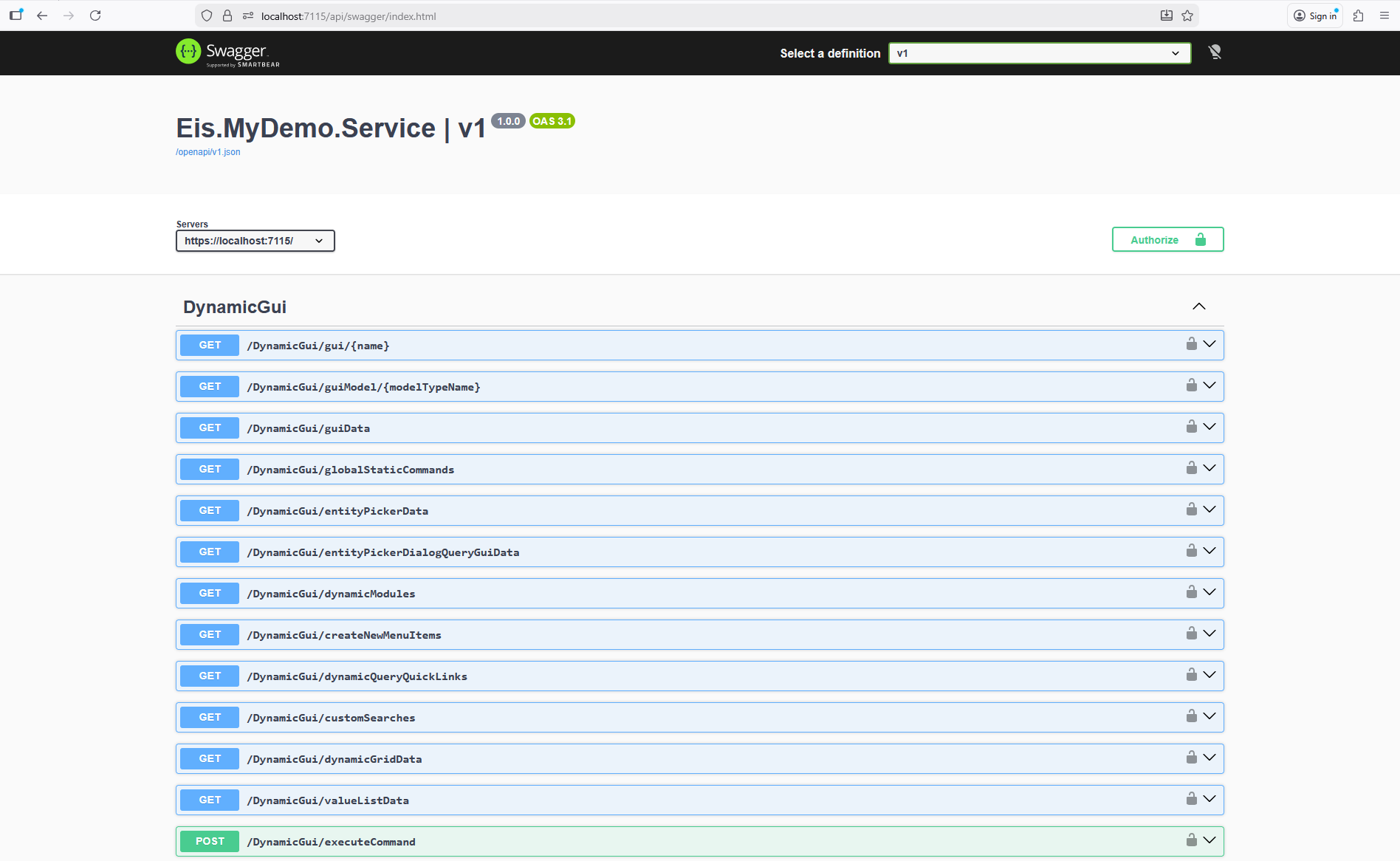Click the DynamicGui section heading
The height and width of the screenshot is (861, 1400).
click(235, 307)
